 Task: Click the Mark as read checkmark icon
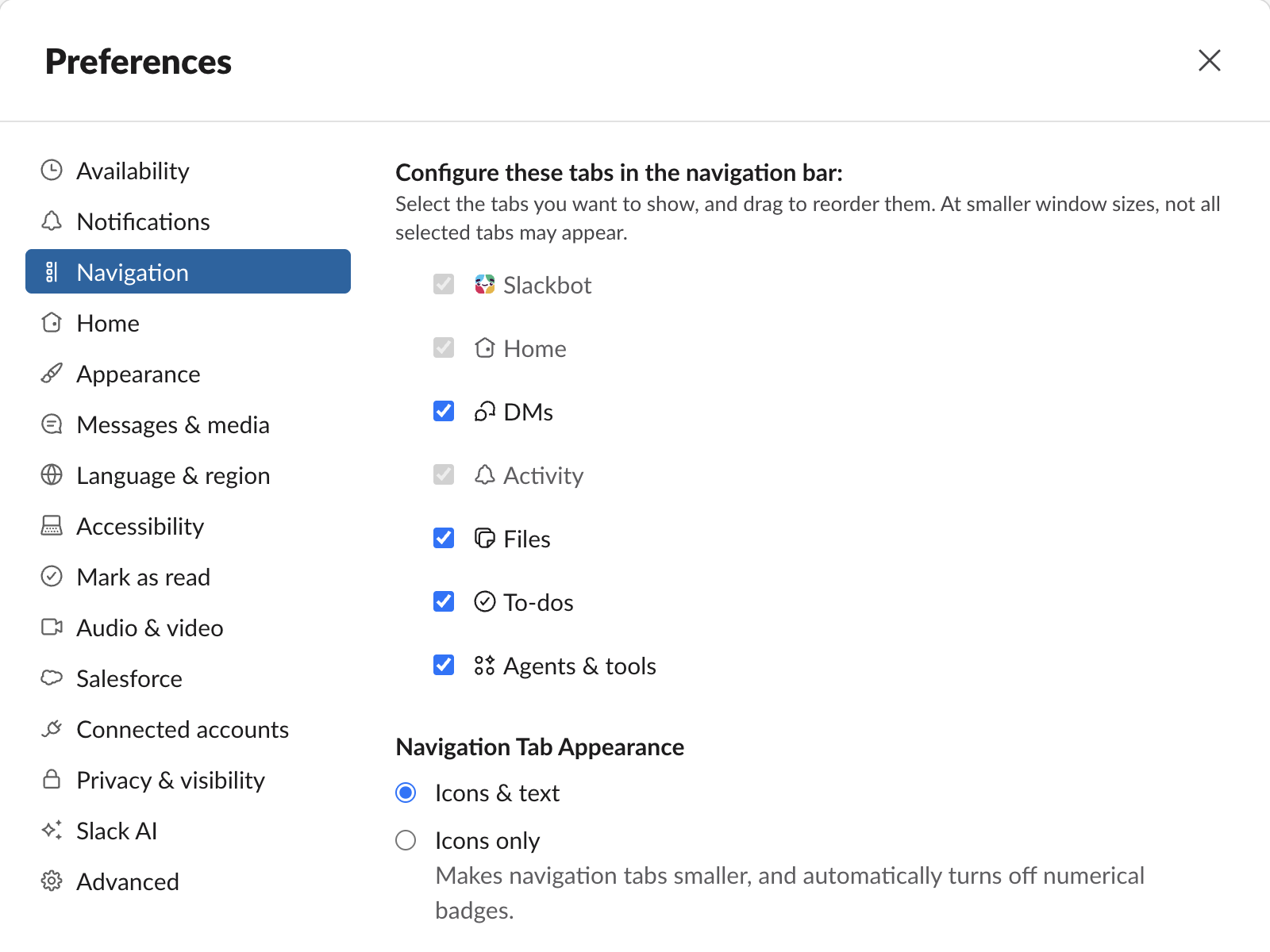(x=52, y=577)
